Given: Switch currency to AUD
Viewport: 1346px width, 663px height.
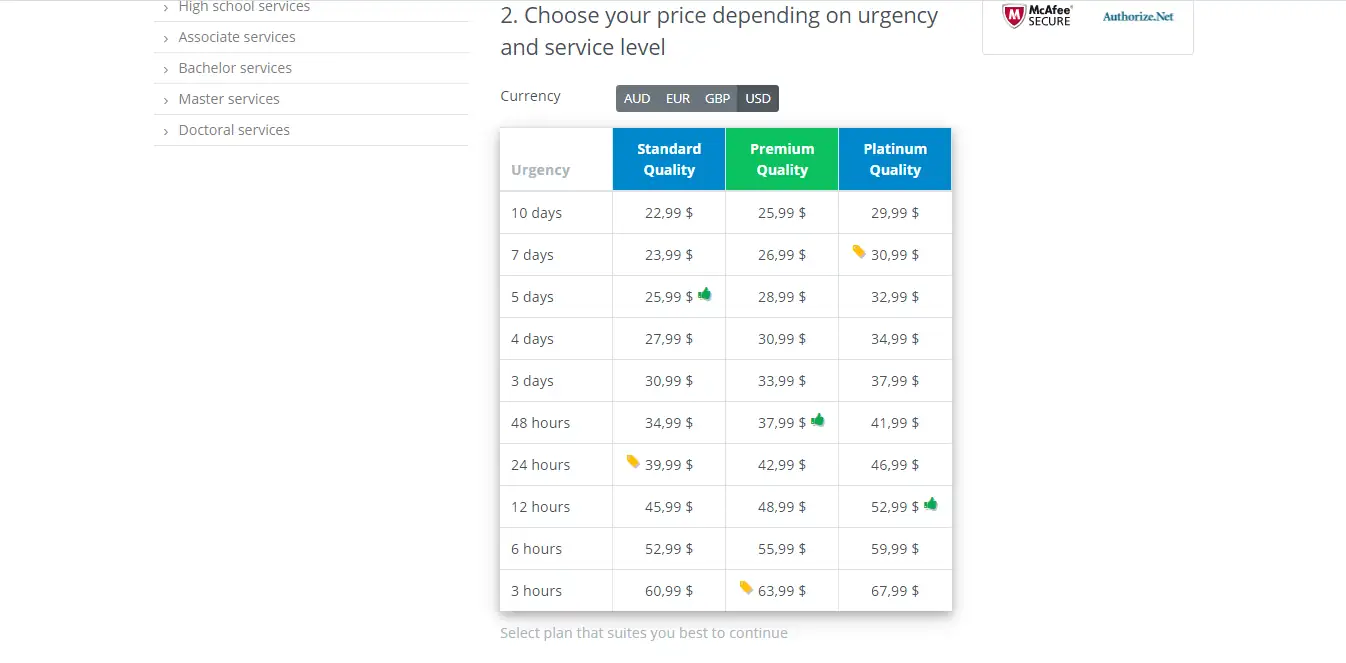Looking at the screenshot, I should click(637, 98).
